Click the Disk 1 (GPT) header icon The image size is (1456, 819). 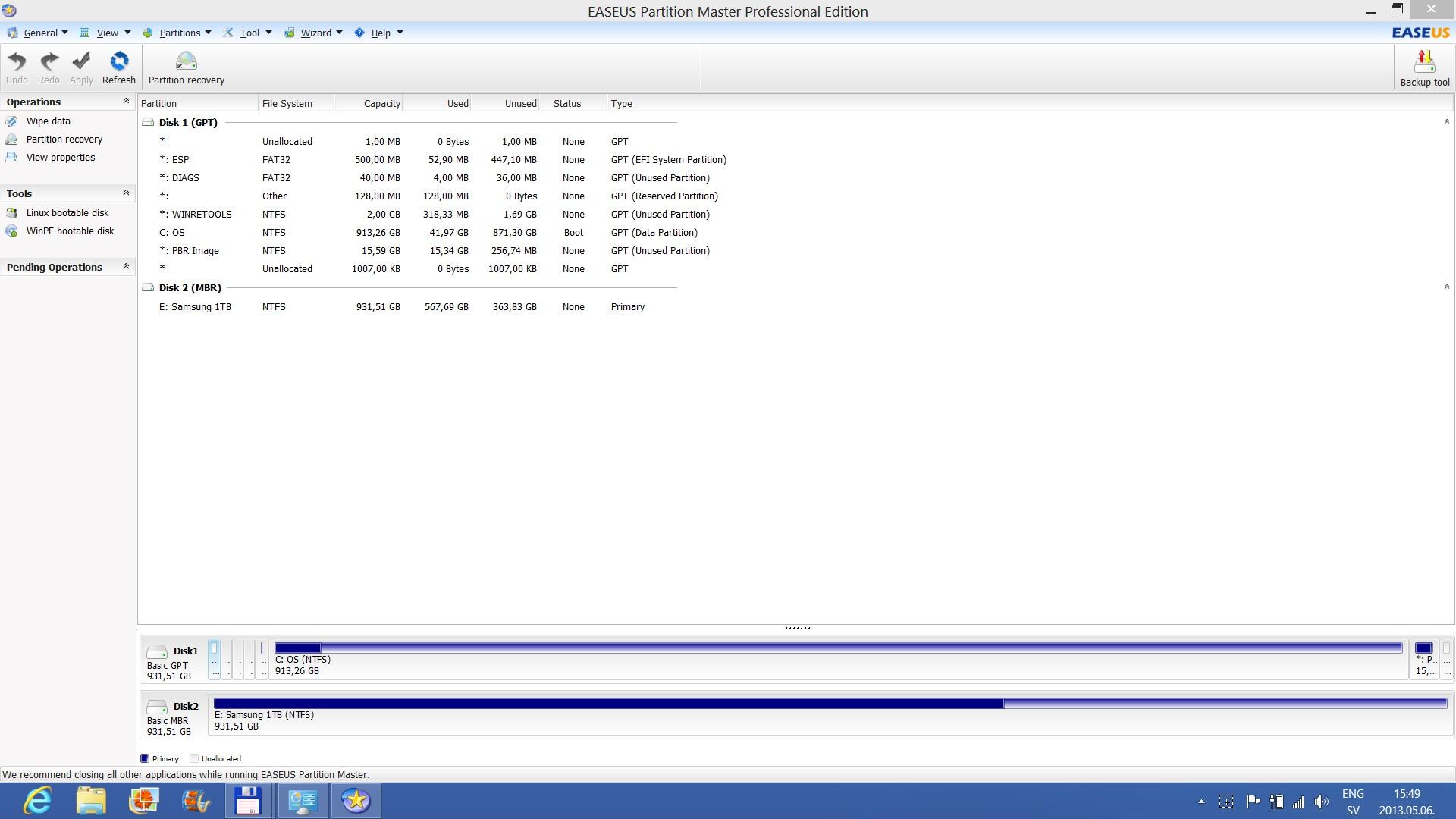coord(148,122)
